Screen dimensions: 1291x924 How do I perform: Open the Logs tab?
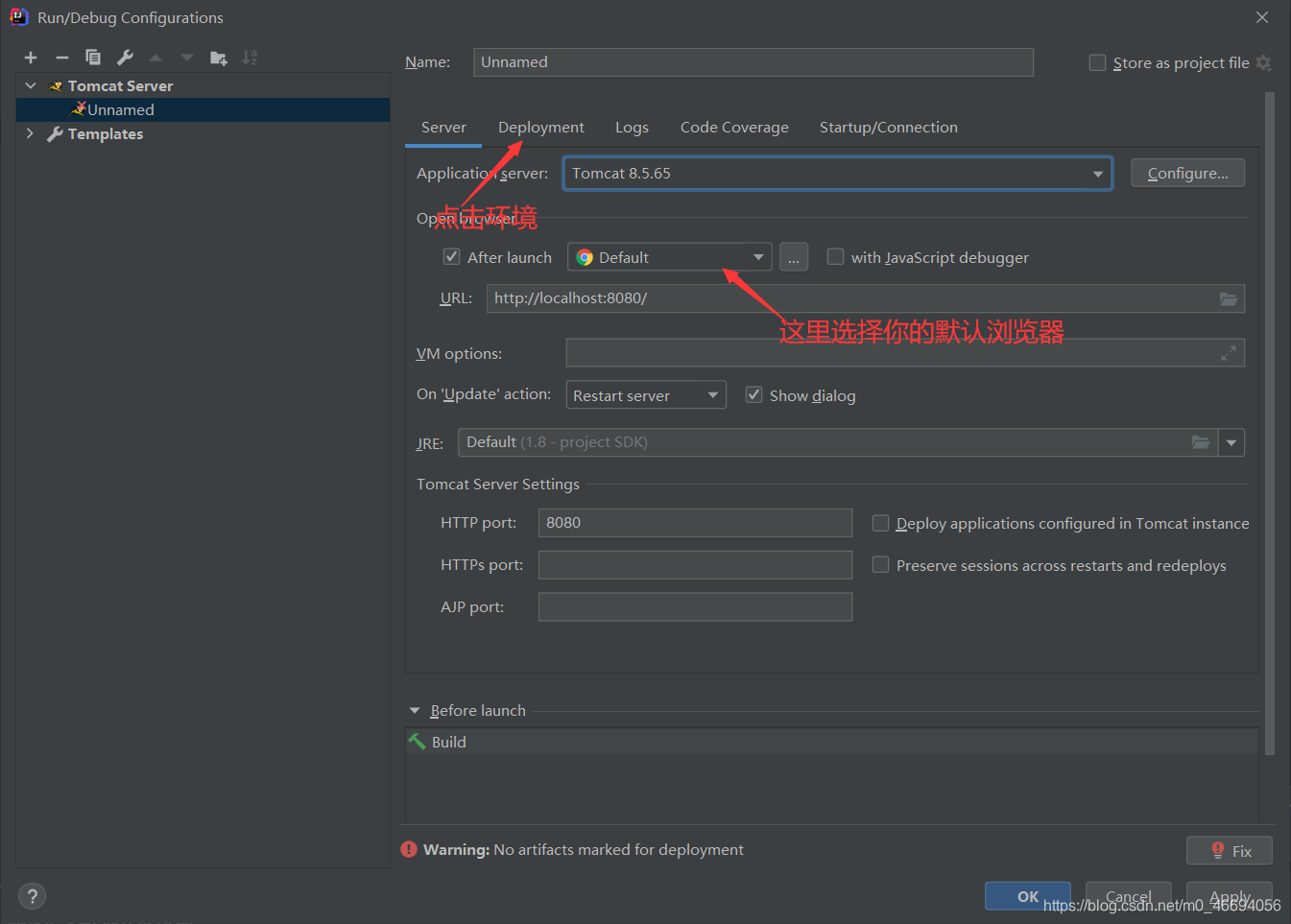pyautogui.click(x=632, y=128)
